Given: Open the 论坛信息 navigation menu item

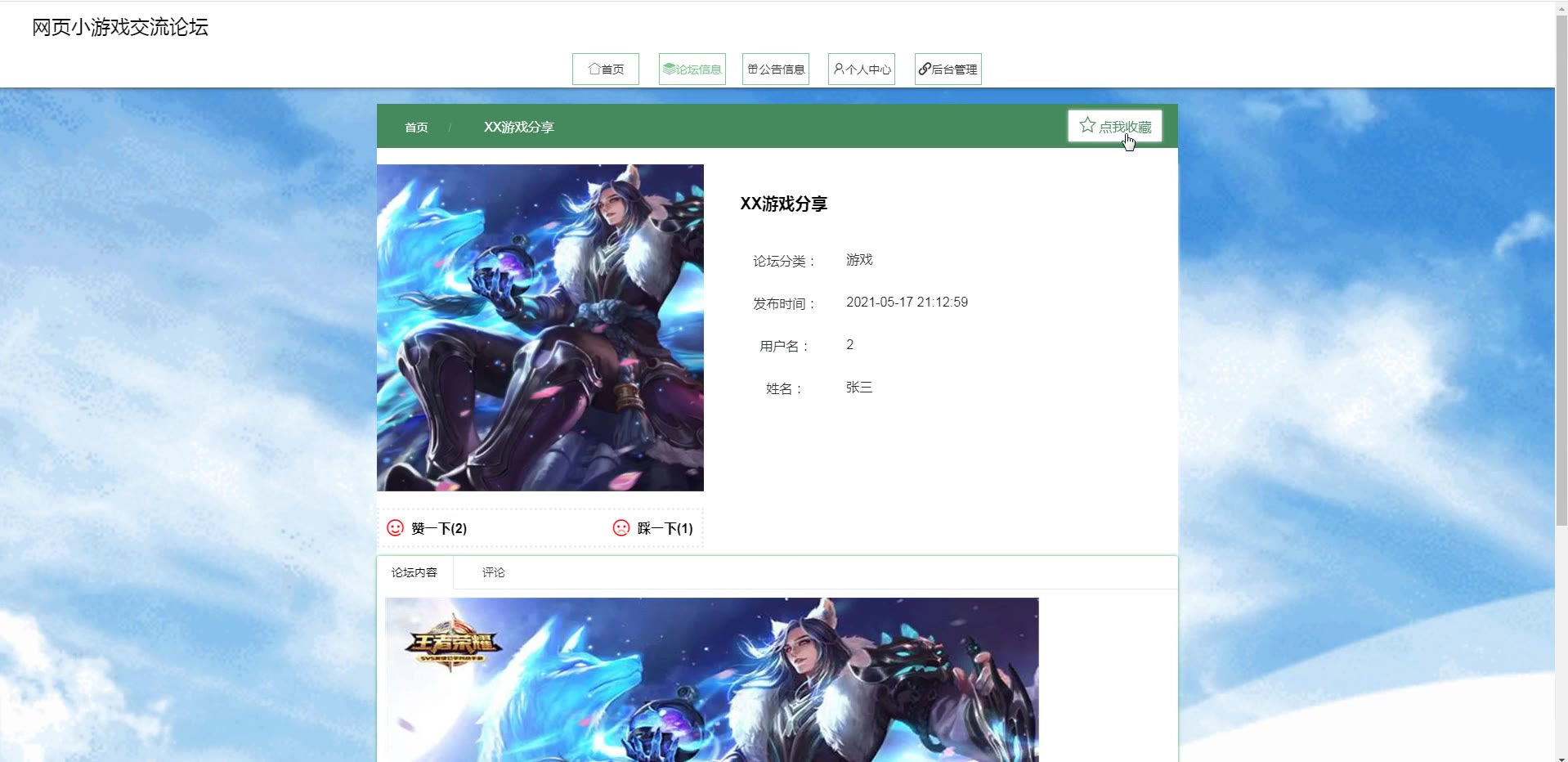Looking at the screenshot, I should [x=692, y=69].
